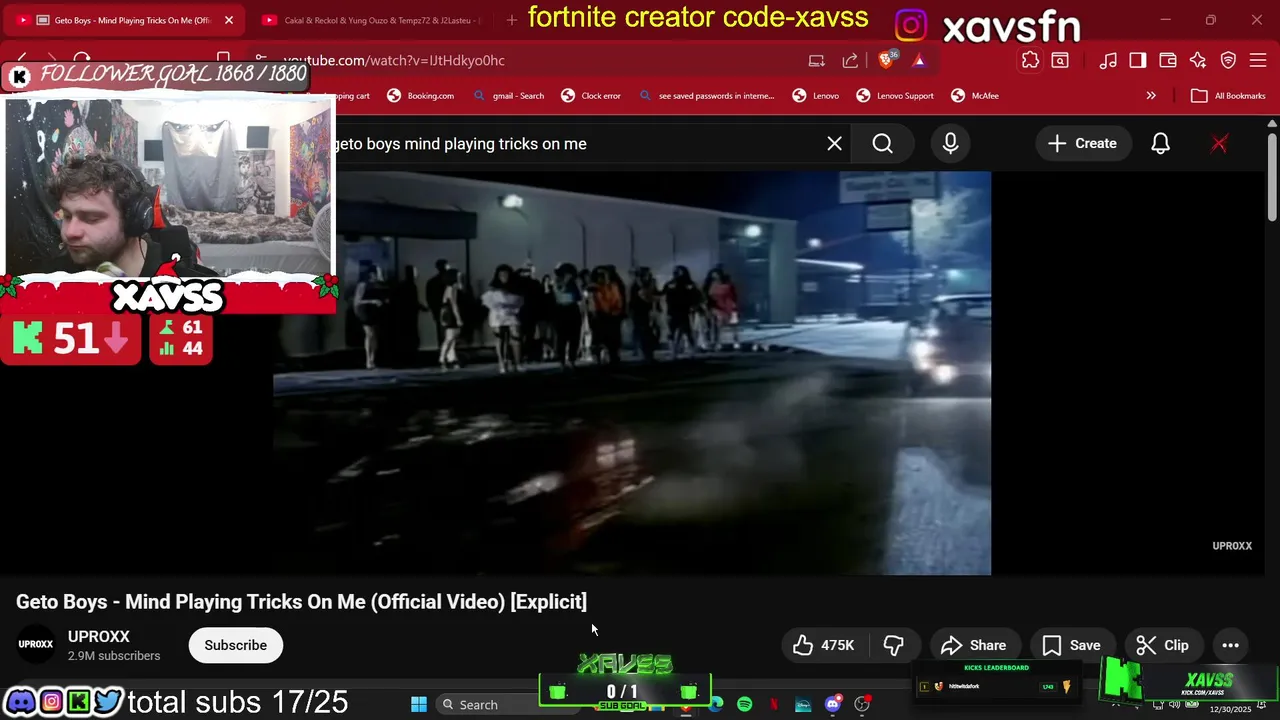The width and height of the screenshot is (1280, 720).
Task: Toggle the browser sidebar panel
Action: point(1138,60)
